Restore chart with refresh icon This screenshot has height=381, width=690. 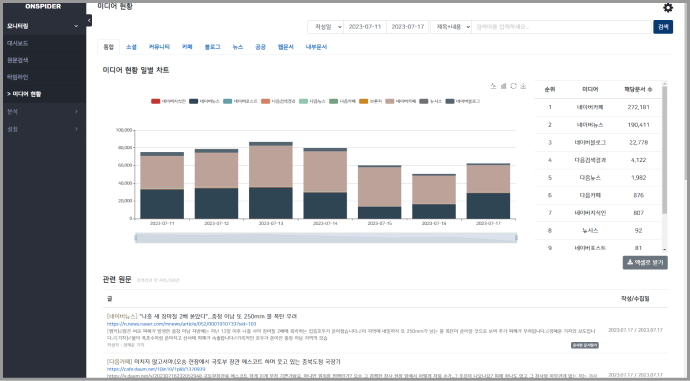click(513, 86)
